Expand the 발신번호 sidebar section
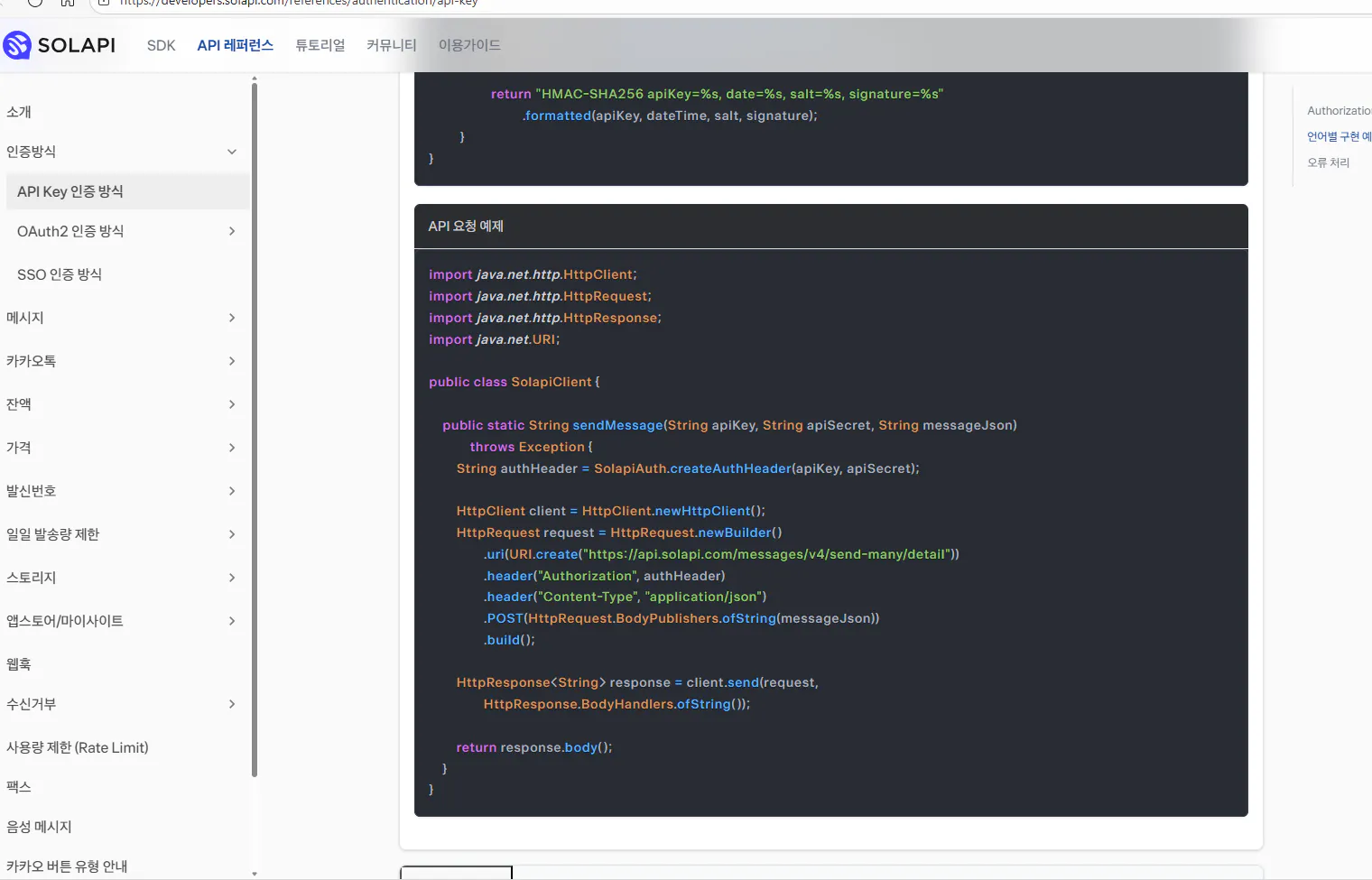Viewport: 1372px width, 880px height. [x=232, y=491]
